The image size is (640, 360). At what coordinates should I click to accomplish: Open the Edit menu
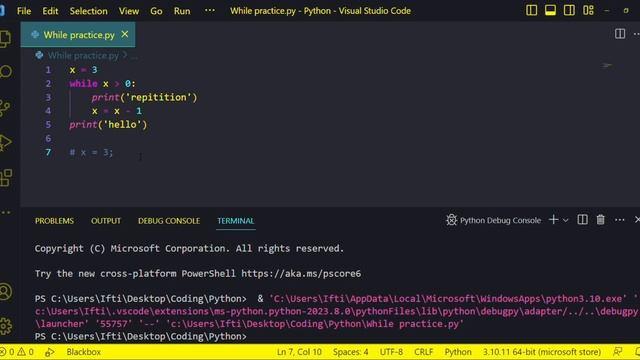50,11
